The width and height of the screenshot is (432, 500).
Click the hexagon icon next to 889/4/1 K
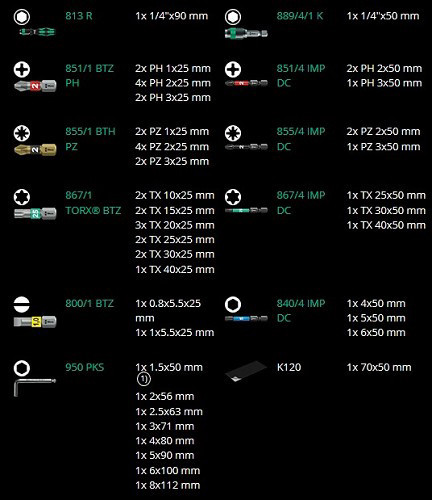233,17
